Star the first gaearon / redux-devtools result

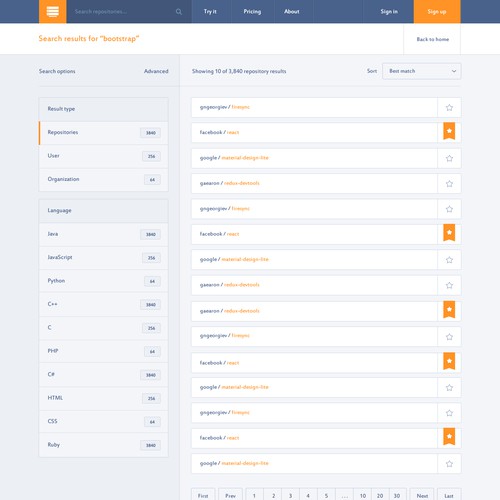pos(449,183)
